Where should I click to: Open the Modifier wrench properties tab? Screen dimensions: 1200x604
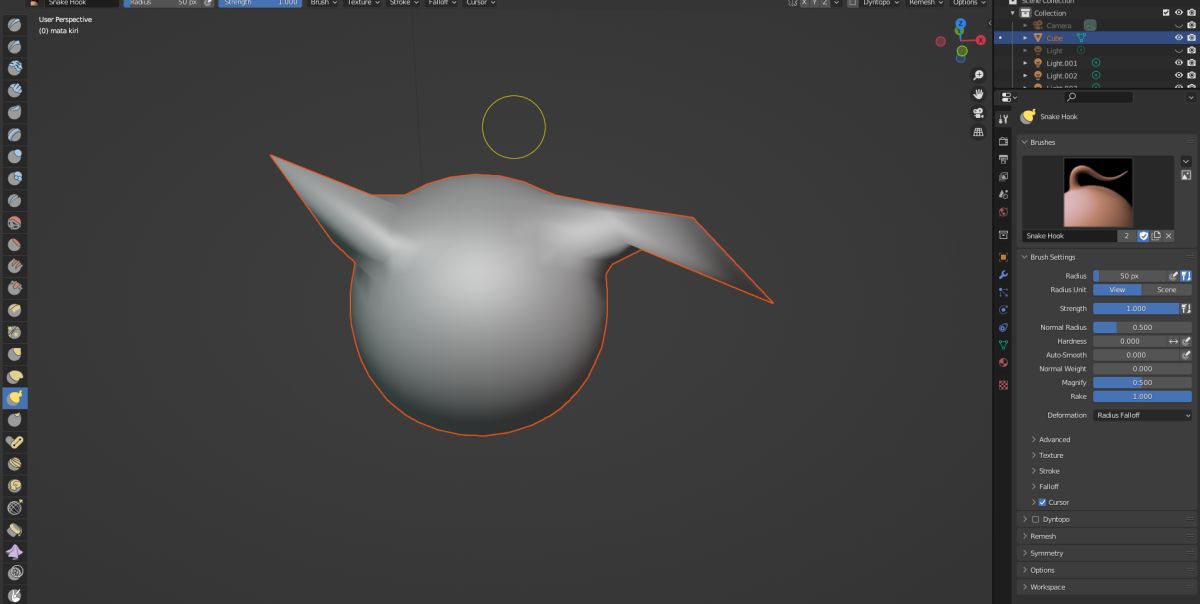pos(1003,274)
